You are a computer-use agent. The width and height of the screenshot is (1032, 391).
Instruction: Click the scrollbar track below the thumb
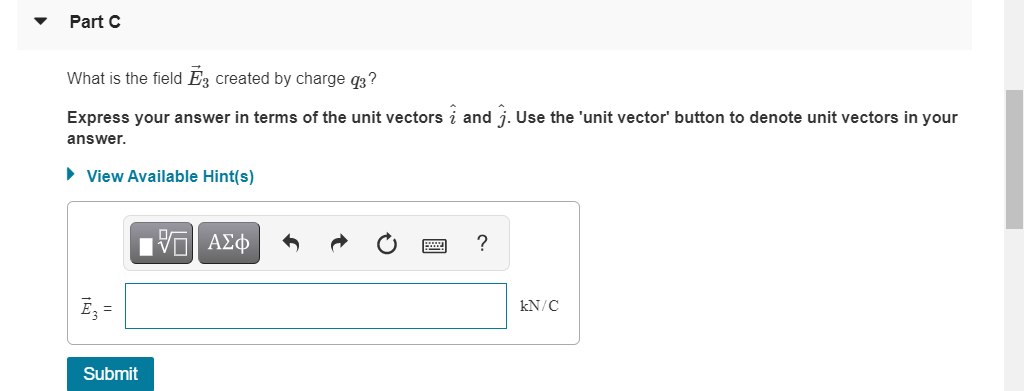coord(1014,309)
